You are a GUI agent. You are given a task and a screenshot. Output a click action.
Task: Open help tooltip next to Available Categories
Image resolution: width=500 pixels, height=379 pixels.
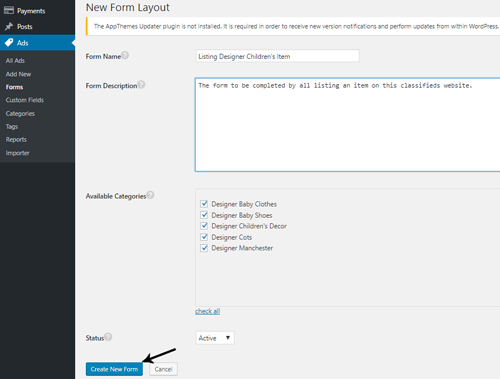pyautogui.click(x=150, y=195)
